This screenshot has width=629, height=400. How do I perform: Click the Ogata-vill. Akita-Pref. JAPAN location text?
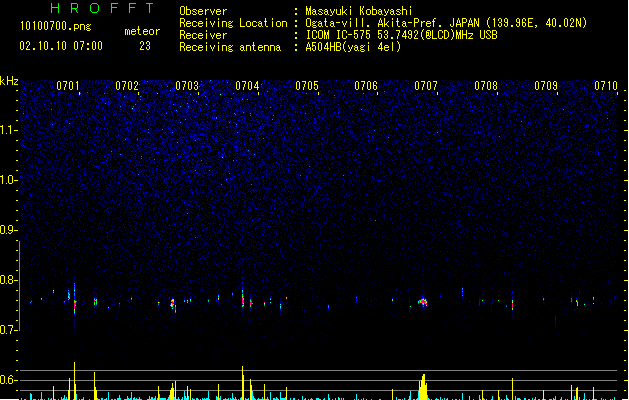pyautogui.click(x=446, y=23)
